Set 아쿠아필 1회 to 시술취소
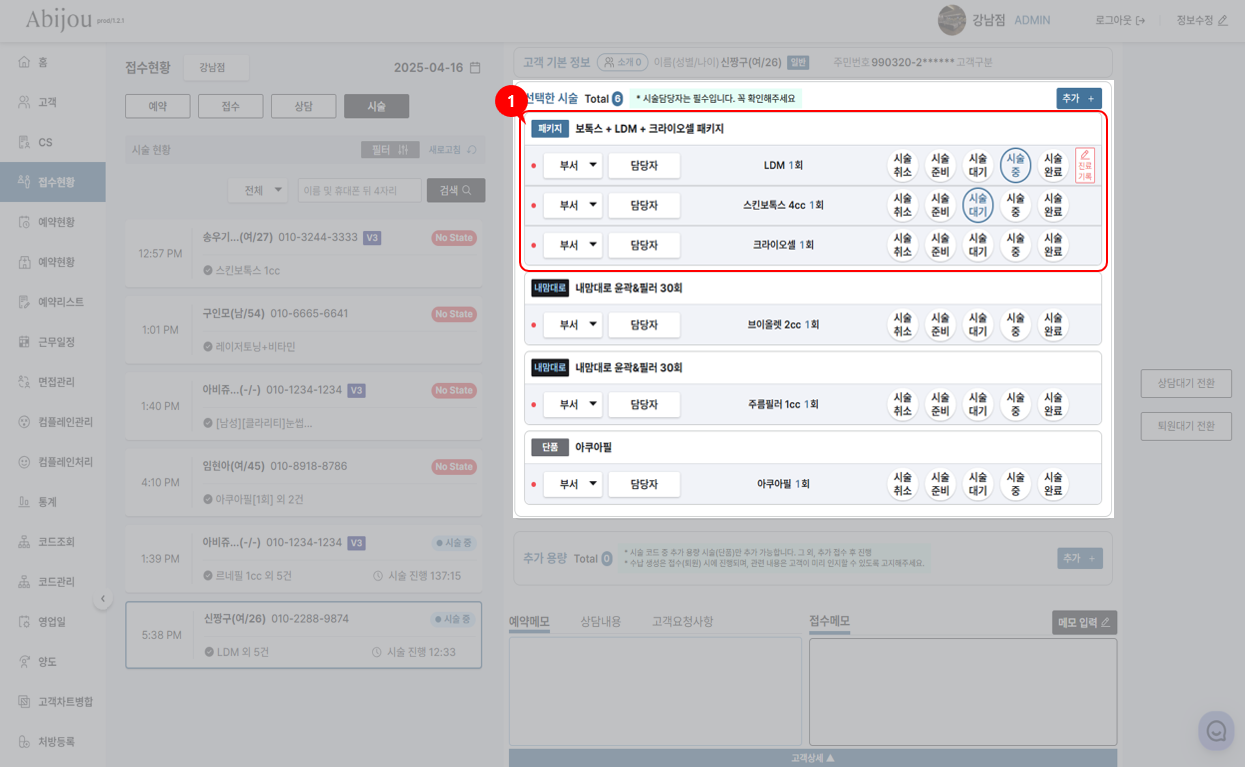Screen dimensions: 1245x767 [903, 484]
